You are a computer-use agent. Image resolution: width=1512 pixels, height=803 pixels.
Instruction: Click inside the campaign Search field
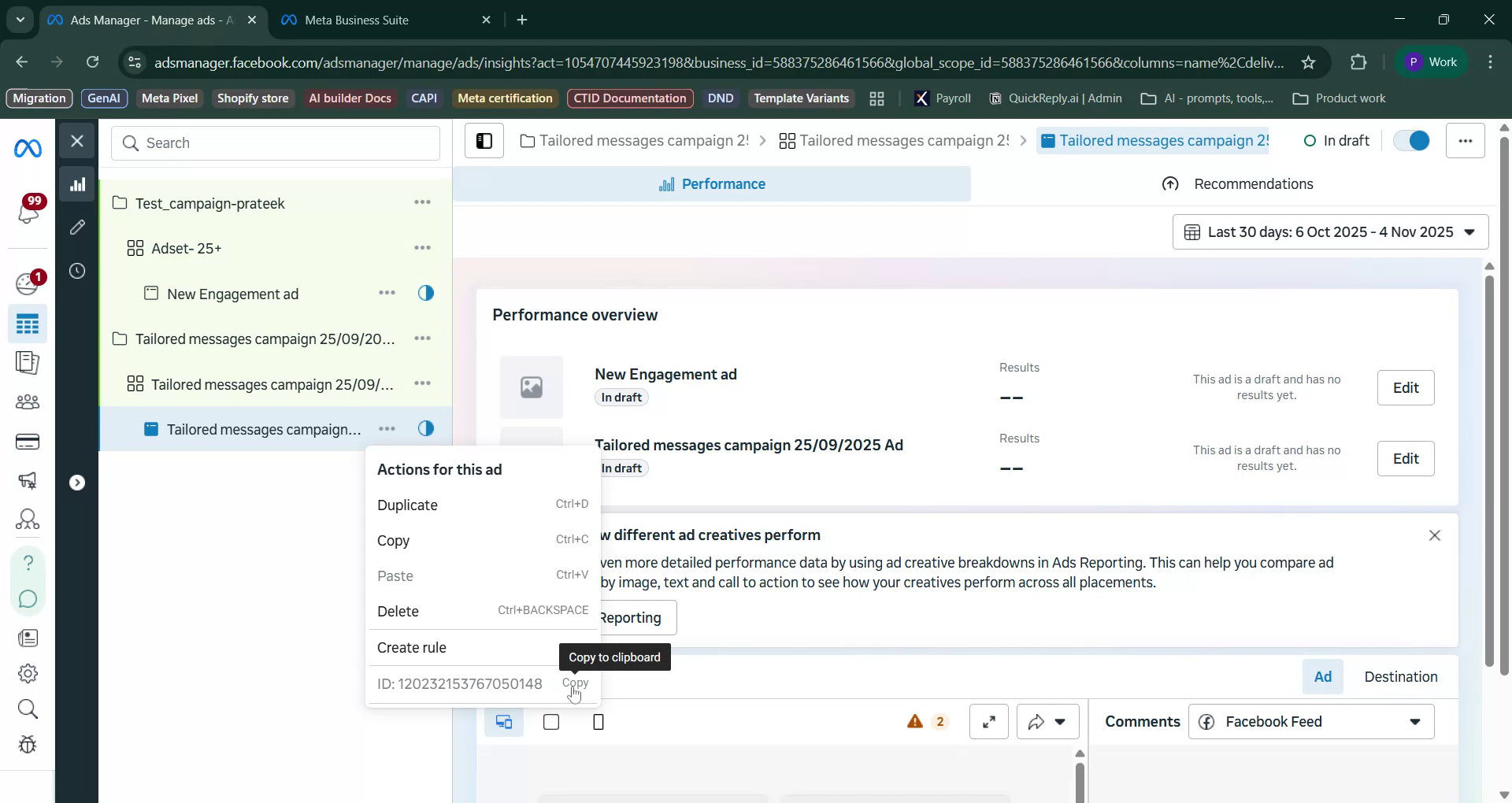click(276, 143)
